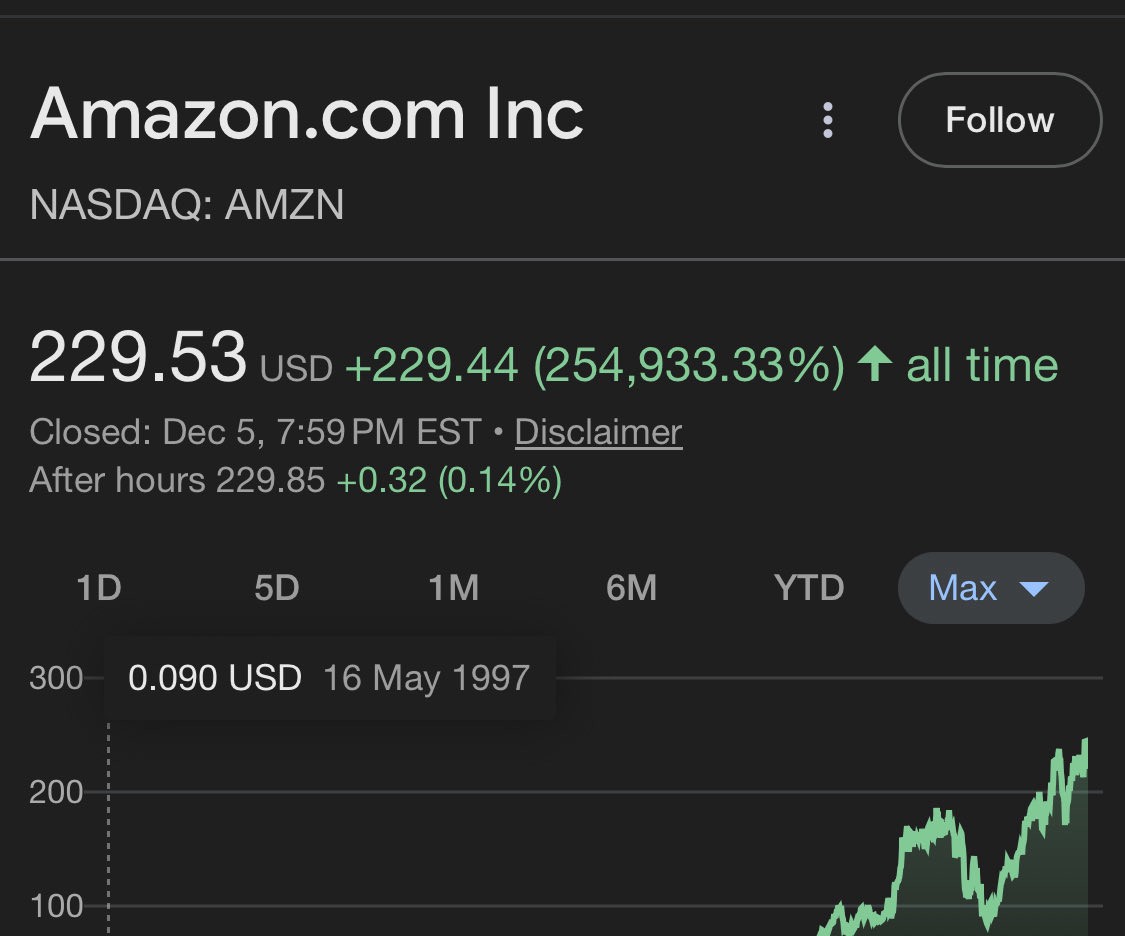Click the after hours 229.85 price line

click(x=296, y=480)
